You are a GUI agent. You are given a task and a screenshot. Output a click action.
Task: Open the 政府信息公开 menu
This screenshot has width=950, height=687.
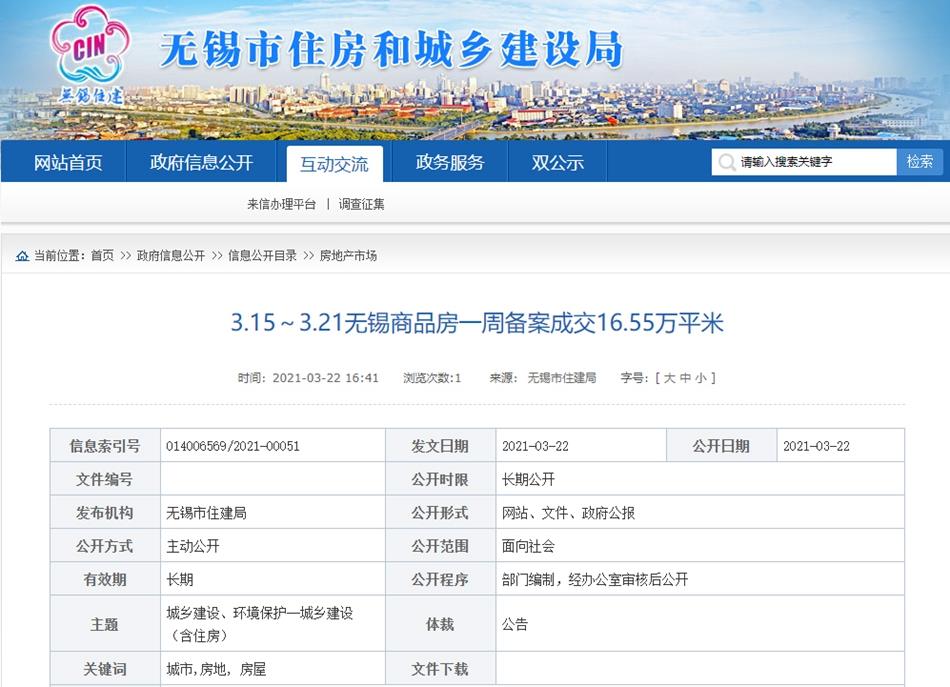coord(201,161)
